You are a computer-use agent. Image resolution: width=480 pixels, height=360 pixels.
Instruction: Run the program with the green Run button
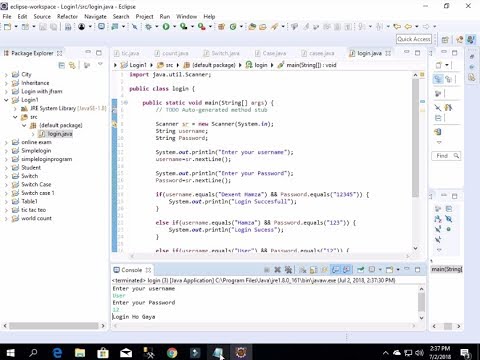pos(166,27)
